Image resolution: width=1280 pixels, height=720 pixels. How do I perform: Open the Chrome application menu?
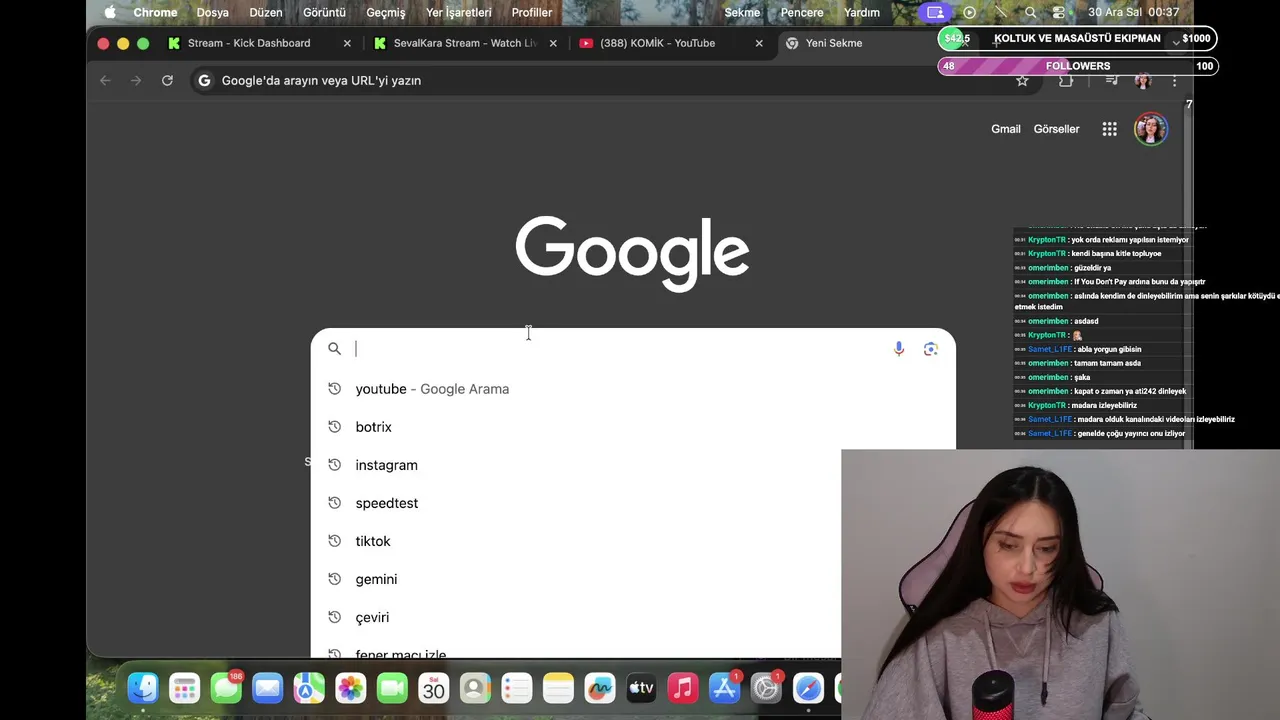pyautogui.click(x=155, y=12)
